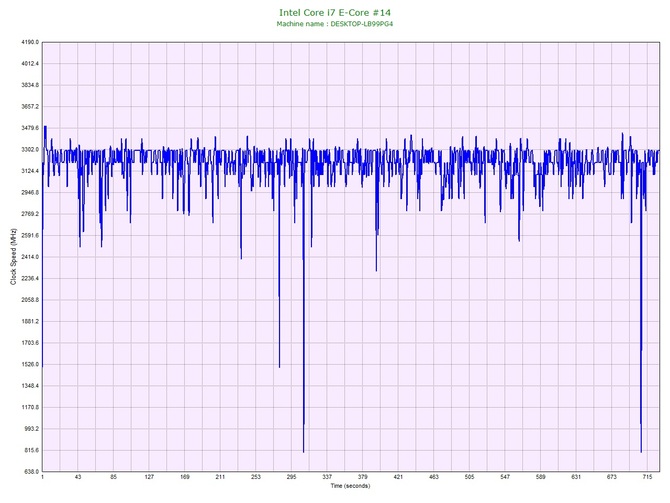Click the 43 tick on the time axis
Screen dimensions: 670x503
pyautogui.click(x=78, y=478)
